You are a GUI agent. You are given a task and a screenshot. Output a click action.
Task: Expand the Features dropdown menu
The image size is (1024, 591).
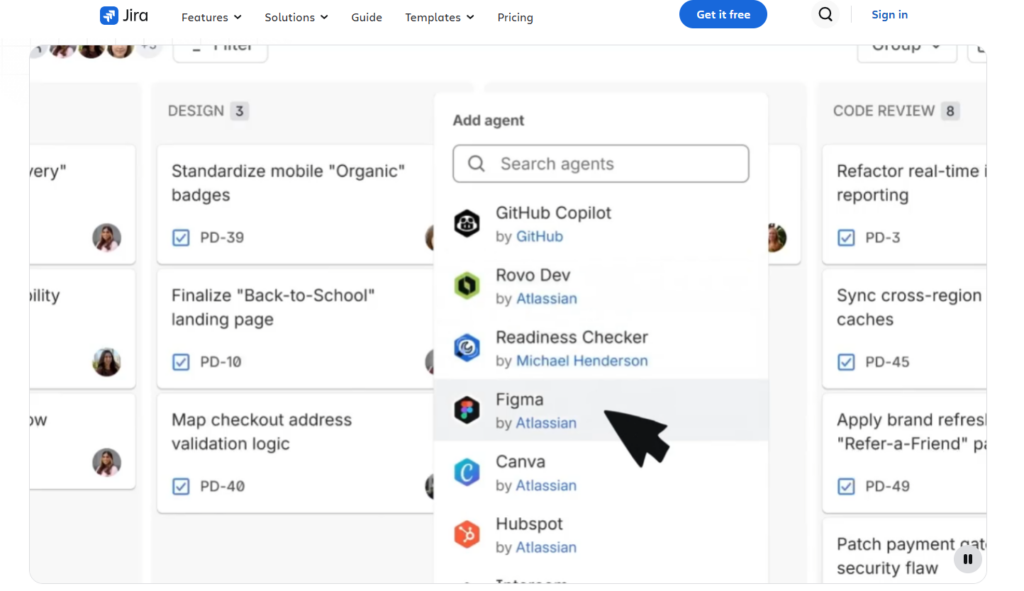[211, 17]
